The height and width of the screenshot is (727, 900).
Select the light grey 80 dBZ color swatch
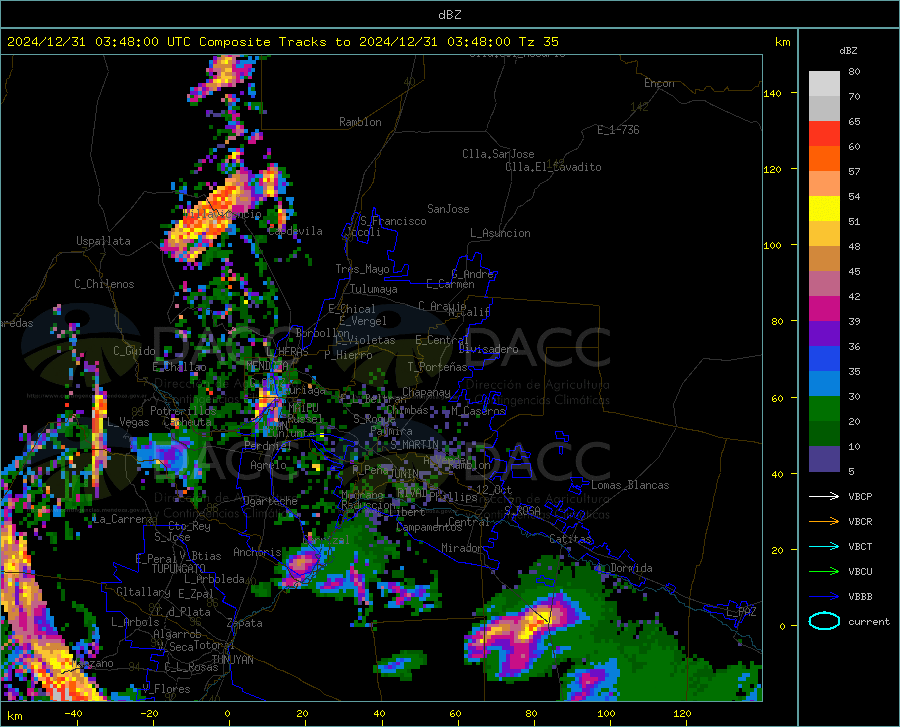(x=824, y=84)
